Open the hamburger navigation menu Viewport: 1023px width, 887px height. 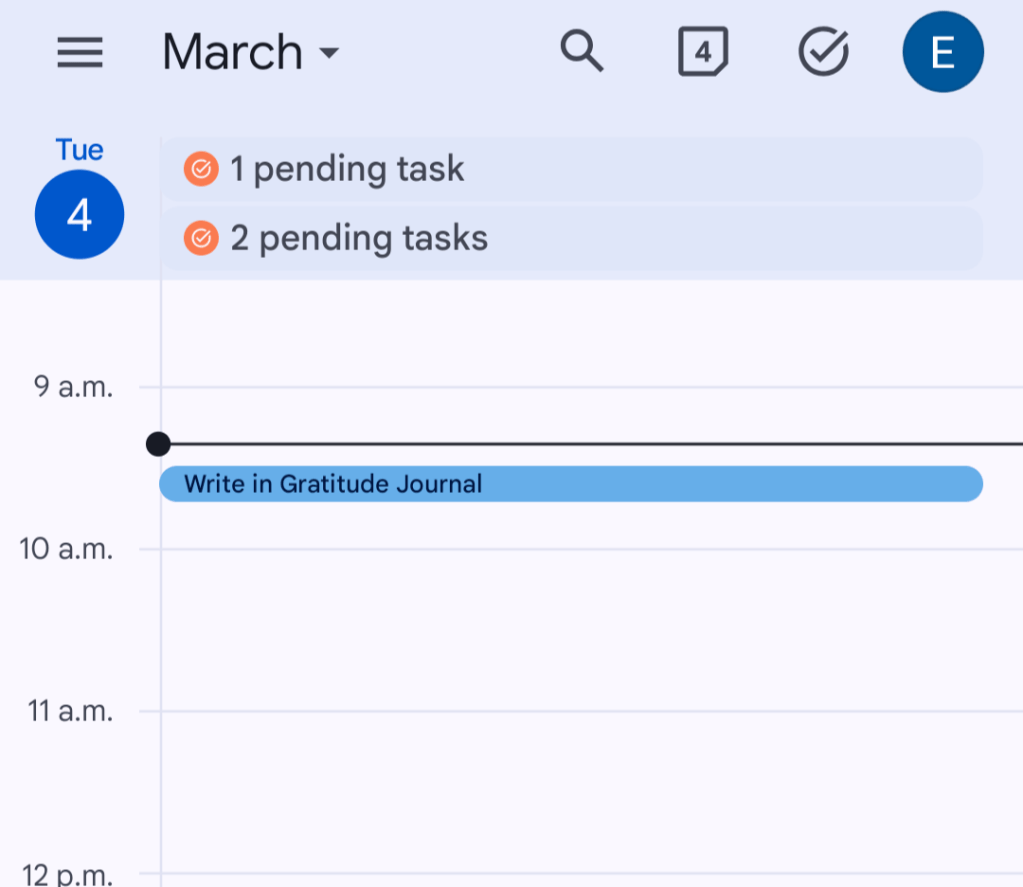[80, 52]
